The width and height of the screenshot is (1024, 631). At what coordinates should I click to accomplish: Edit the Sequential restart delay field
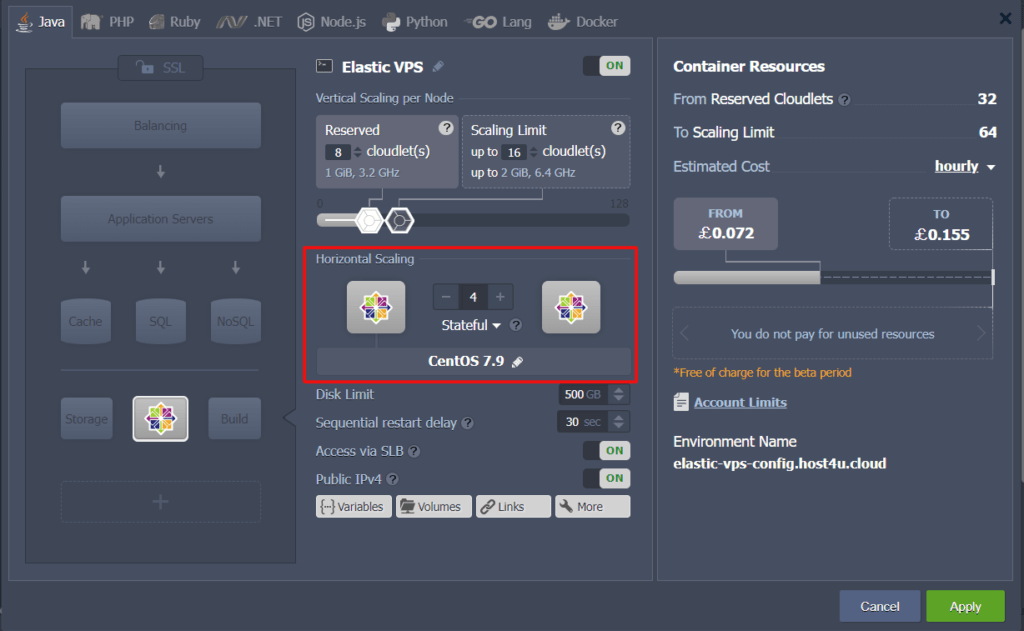(583, 422)
